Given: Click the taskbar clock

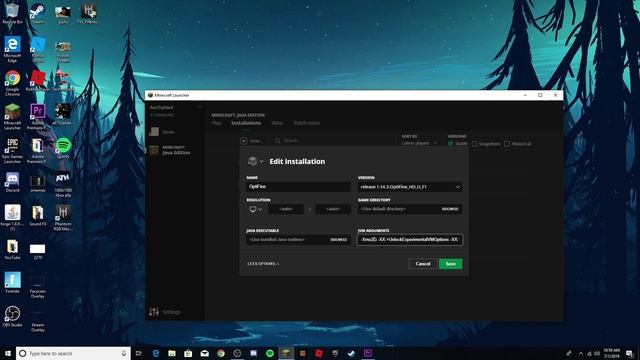Looking at the screenshot, I should click(611, 353).
